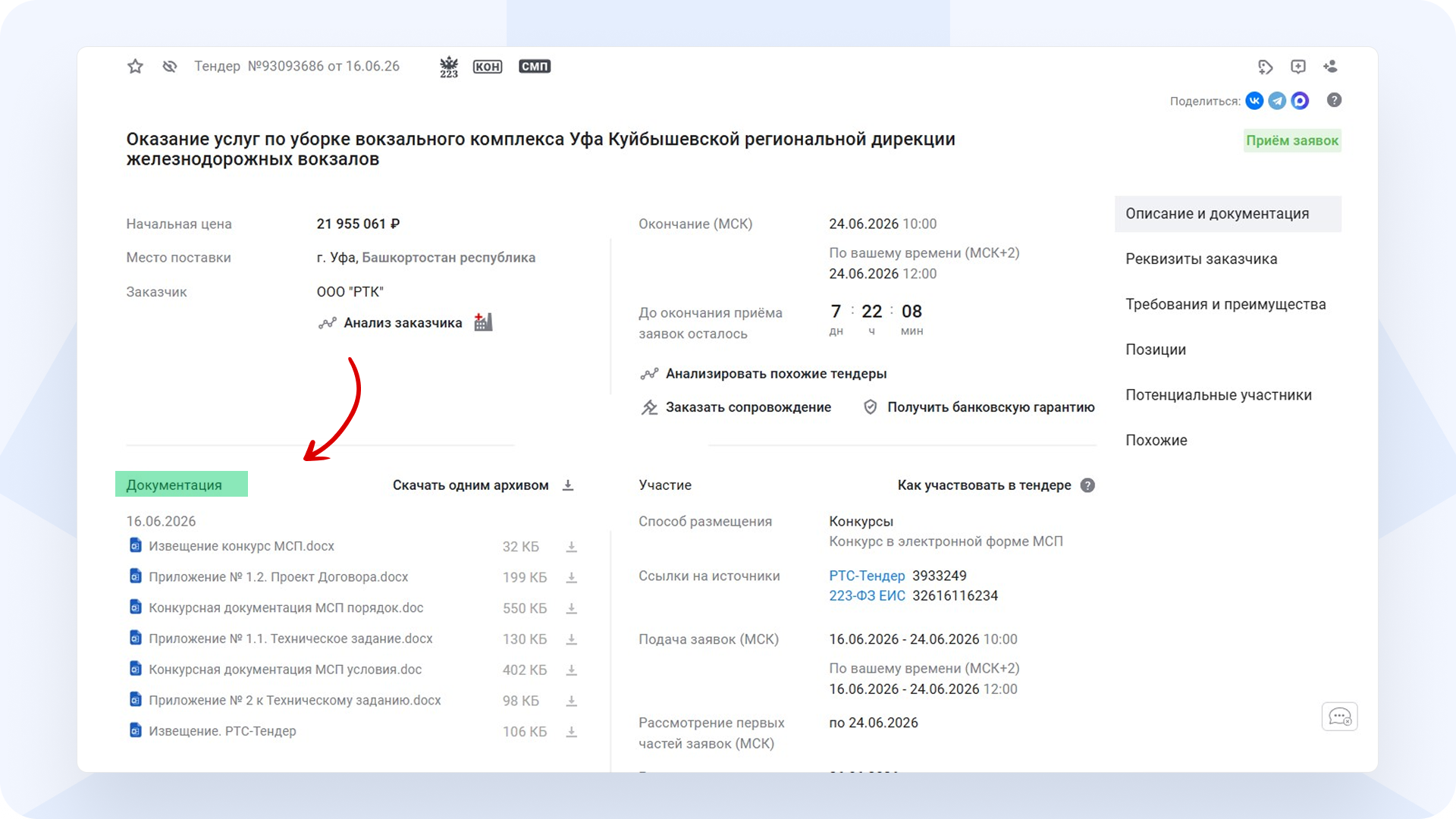This screenshot has height=819, width=1456.
Task: Download Приложение № 1.1. Техническое задание.docx
Action: (x=572, y=639)
